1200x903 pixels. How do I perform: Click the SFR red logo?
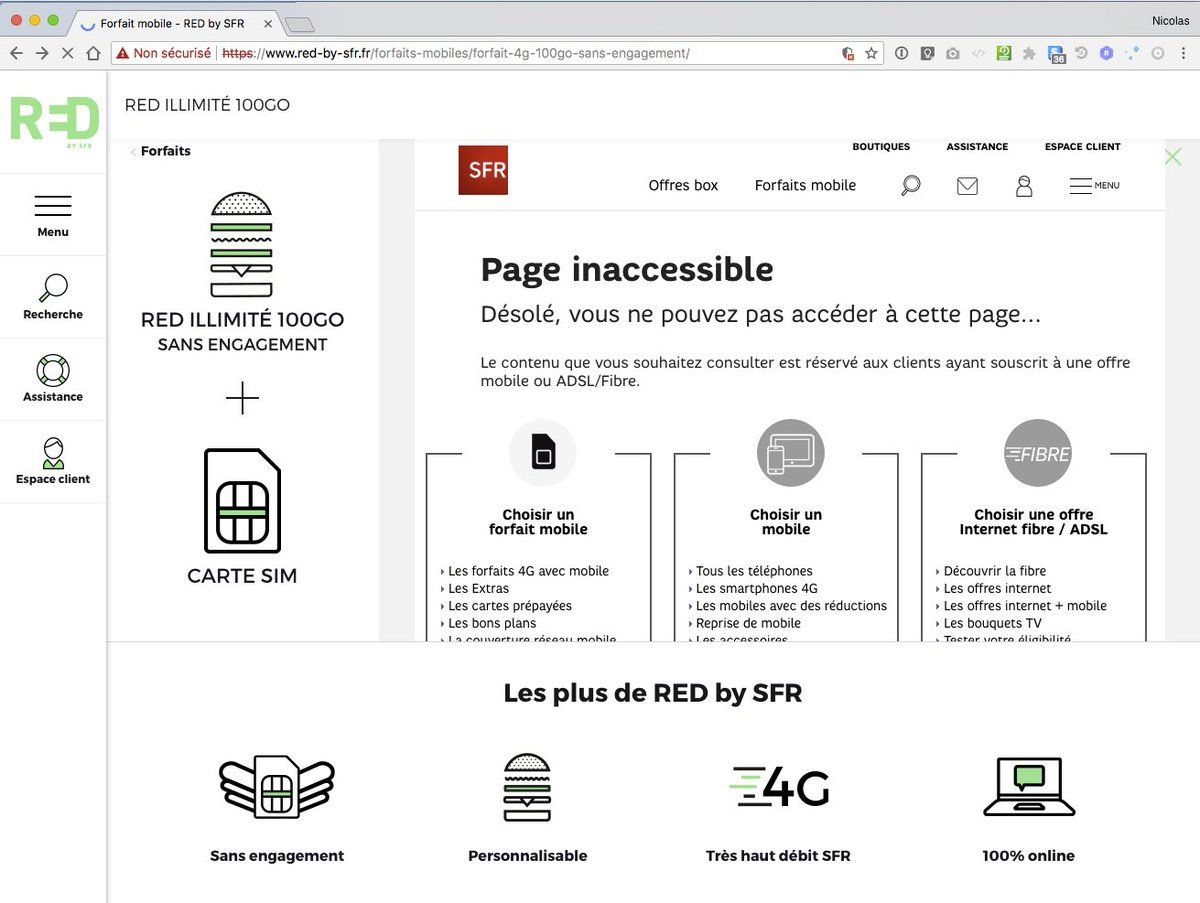click(483, 170)
